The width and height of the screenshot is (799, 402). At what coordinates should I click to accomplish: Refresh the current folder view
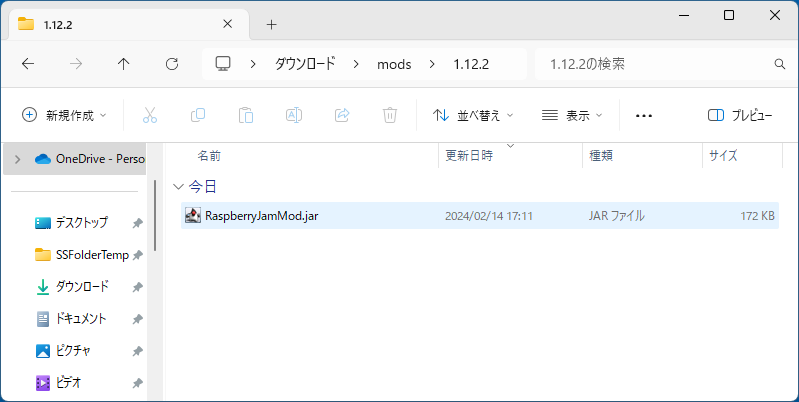click(x=171, y=64)
